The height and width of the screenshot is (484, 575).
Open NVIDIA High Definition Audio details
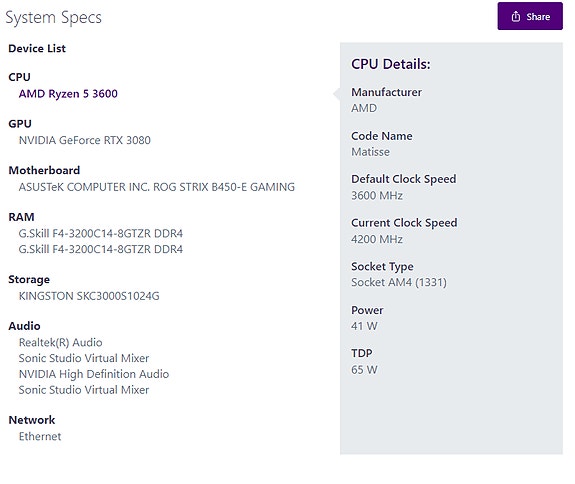click(x=94, y=374)
